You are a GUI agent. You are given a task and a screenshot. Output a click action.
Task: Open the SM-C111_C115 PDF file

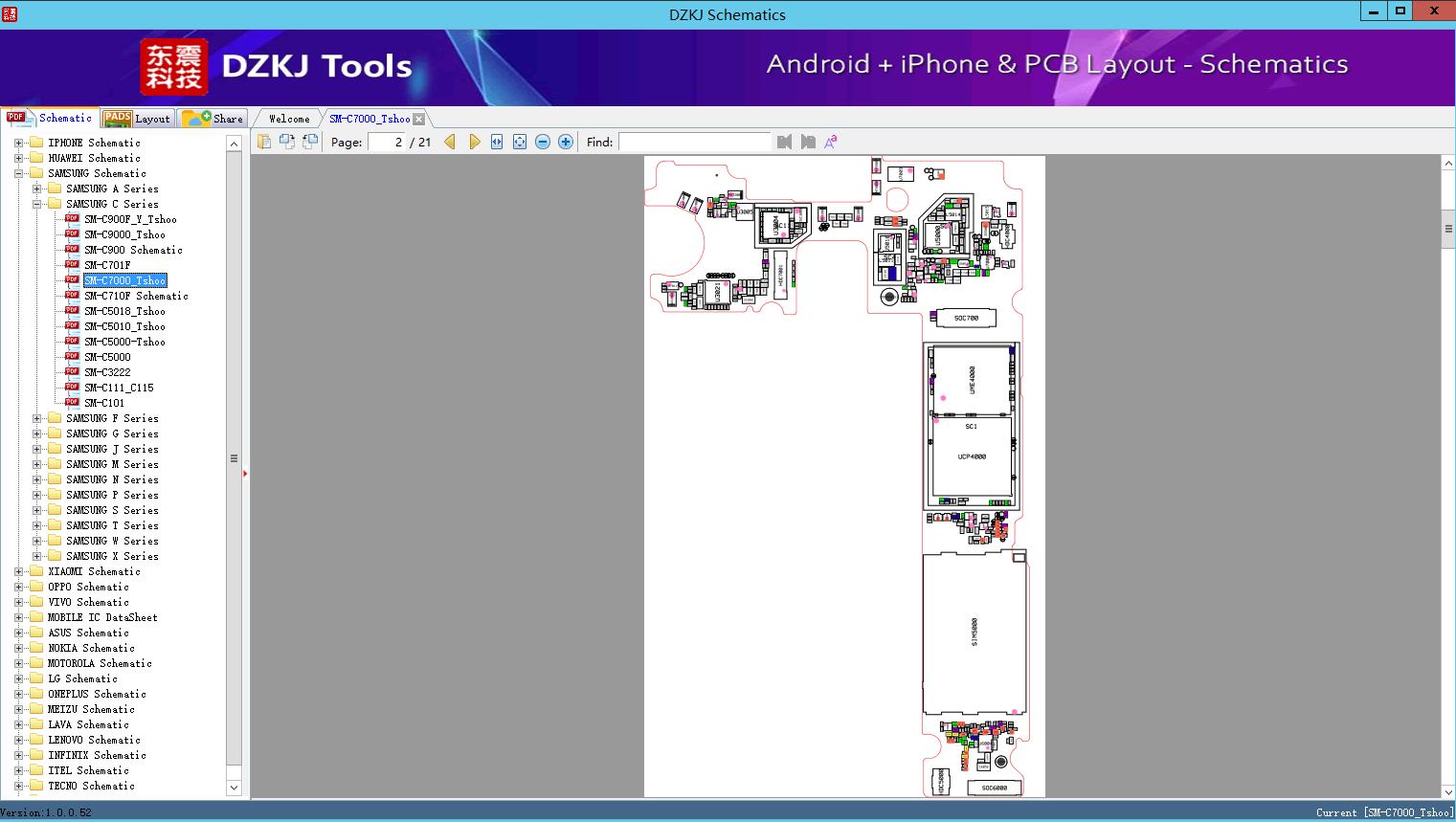pyautogui.click(x=119, y=388)
